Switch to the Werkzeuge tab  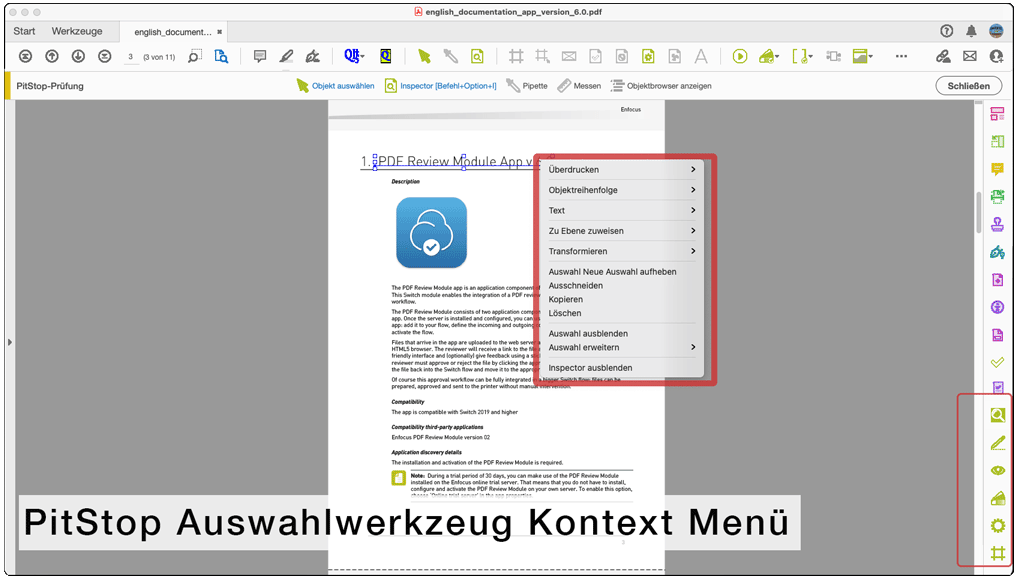[x=77, y=31]
